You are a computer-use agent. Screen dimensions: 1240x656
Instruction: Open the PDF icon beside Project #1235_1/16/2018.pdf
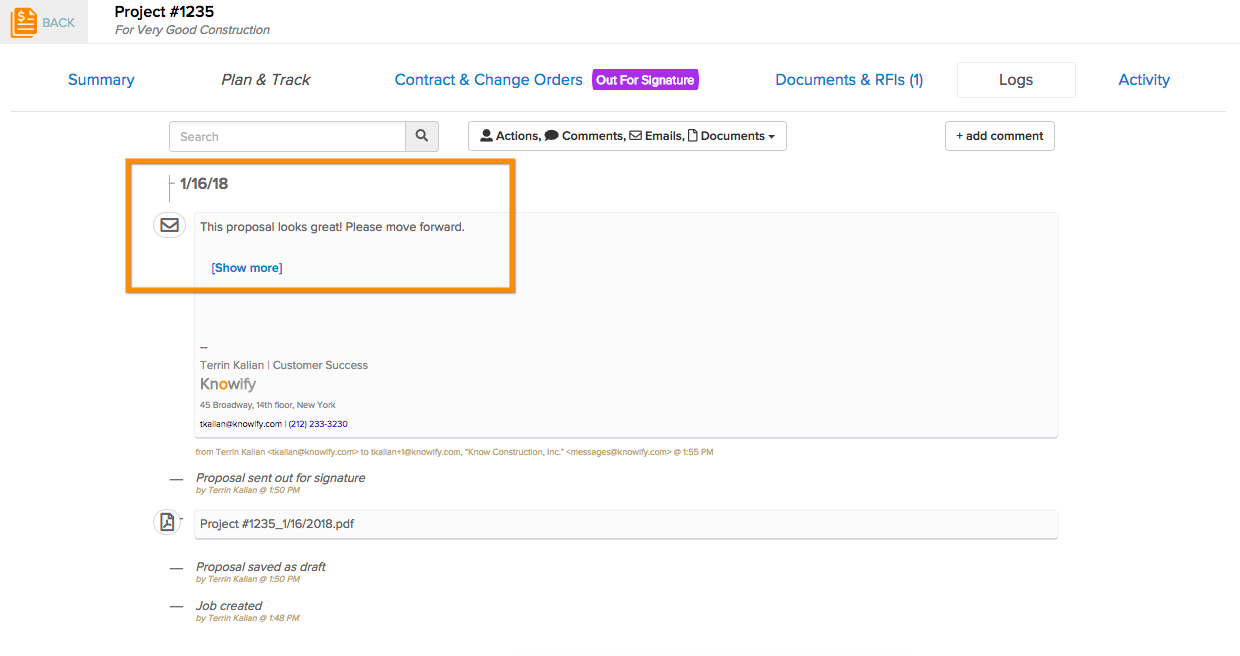167,521
